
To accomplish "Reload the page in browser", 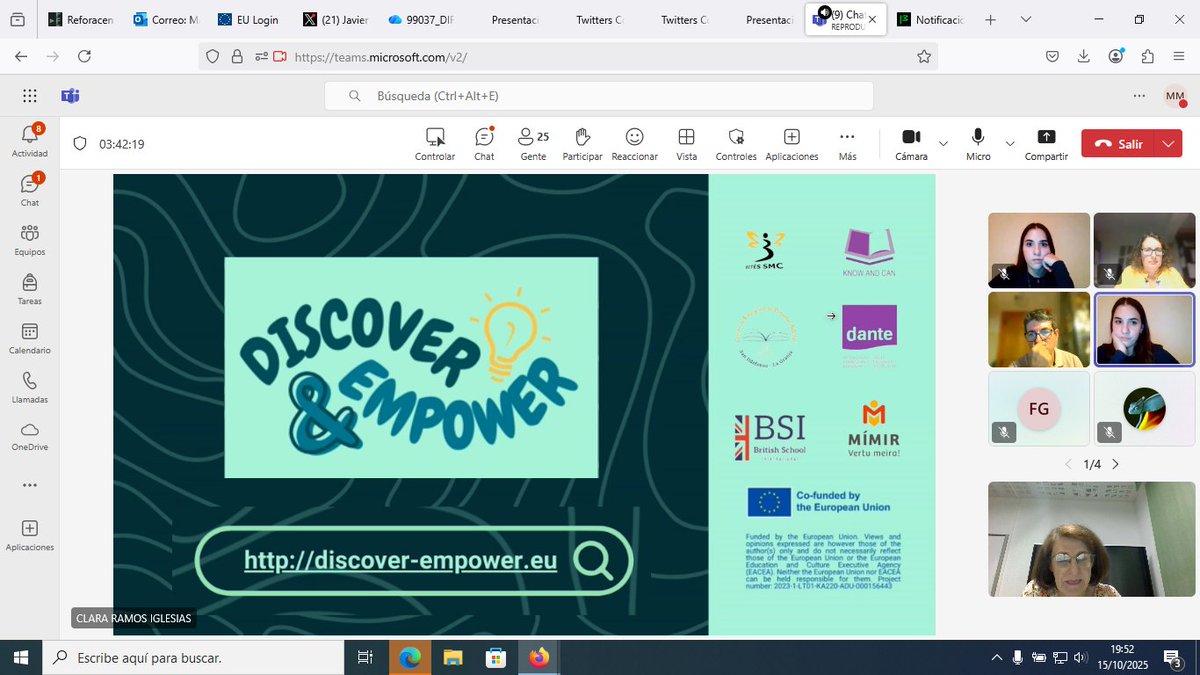I will tap(84, 57).
